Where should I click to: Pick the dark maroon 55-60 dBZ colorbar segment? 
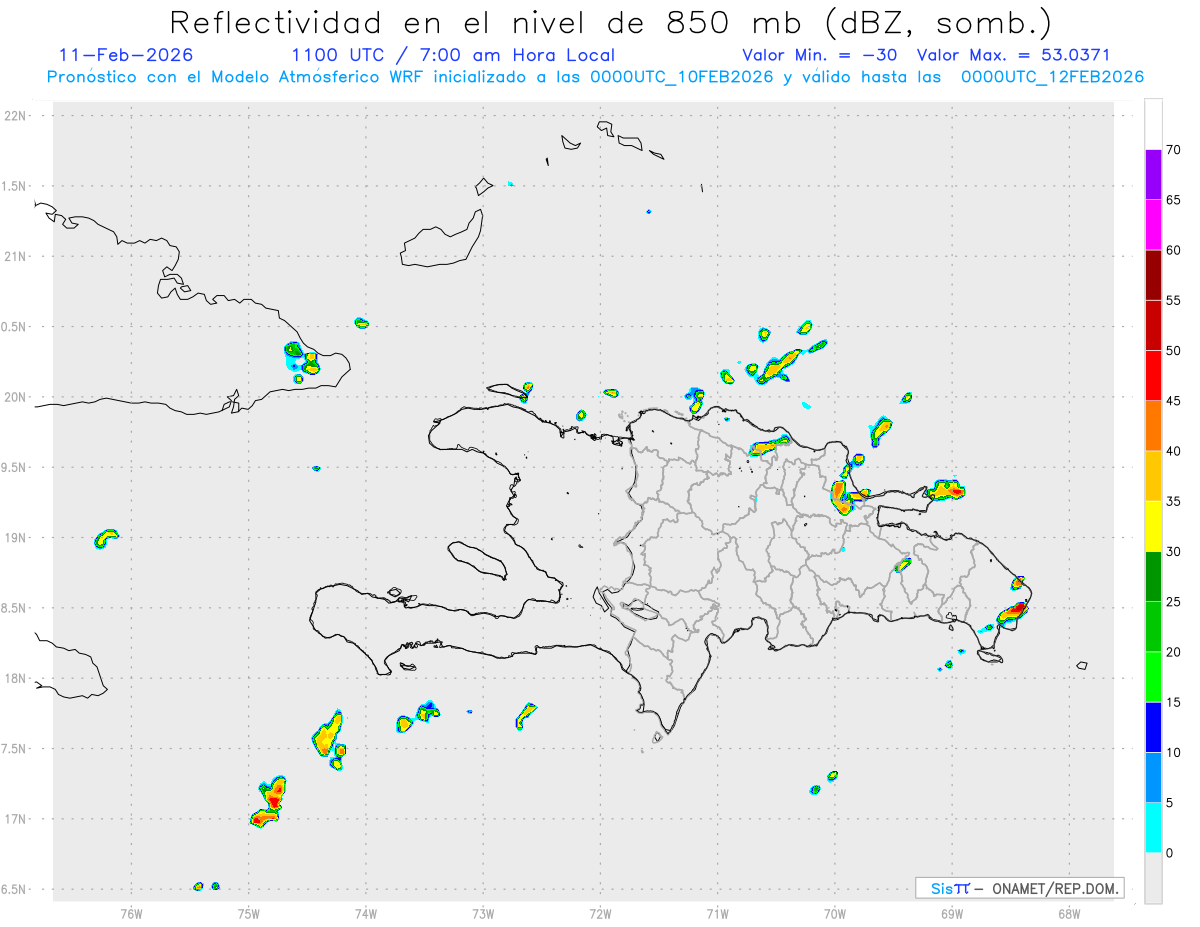(1153, 275)
